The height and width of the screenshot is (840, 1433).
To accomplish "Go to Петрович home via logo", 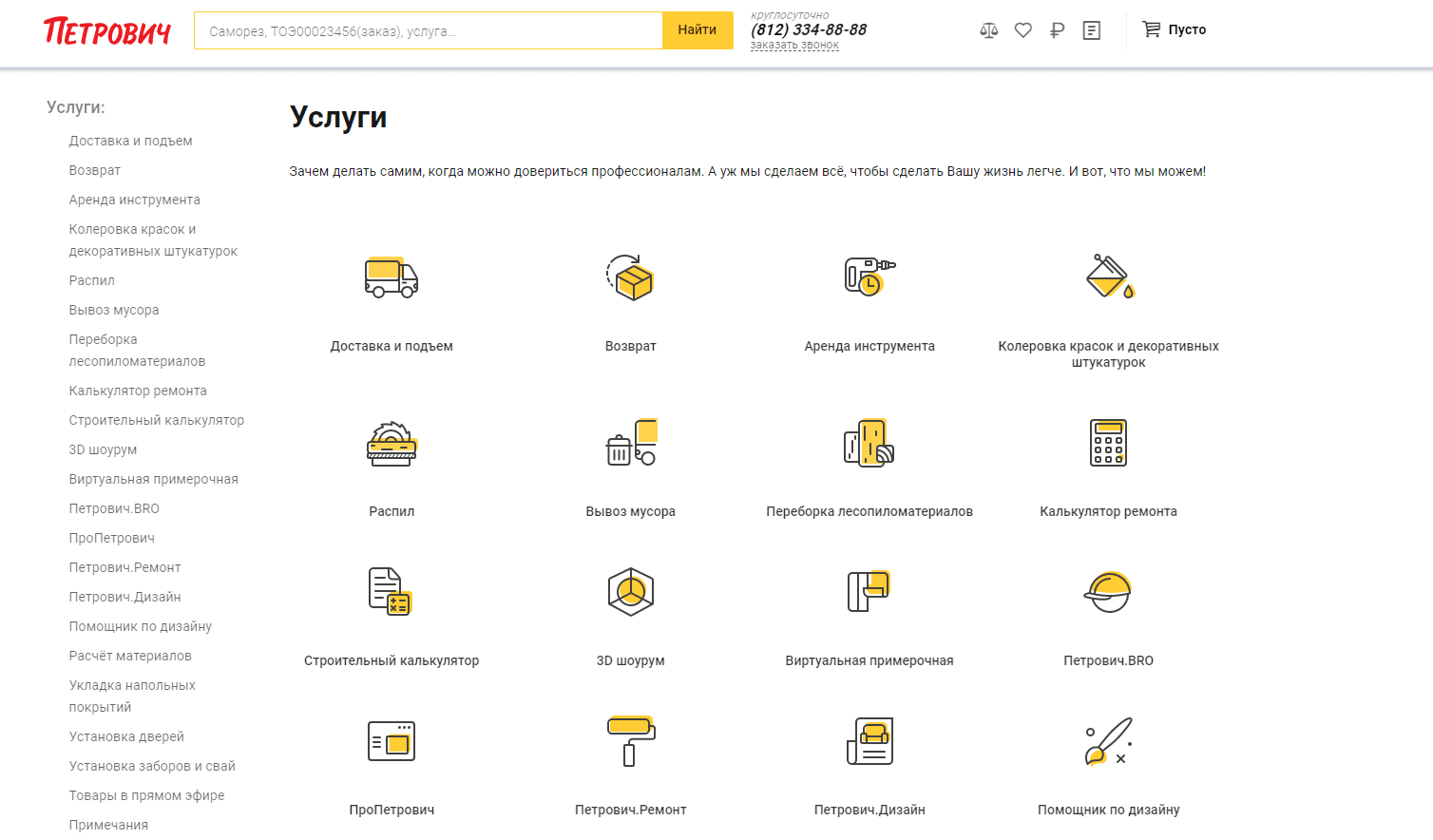I will 106,31.
